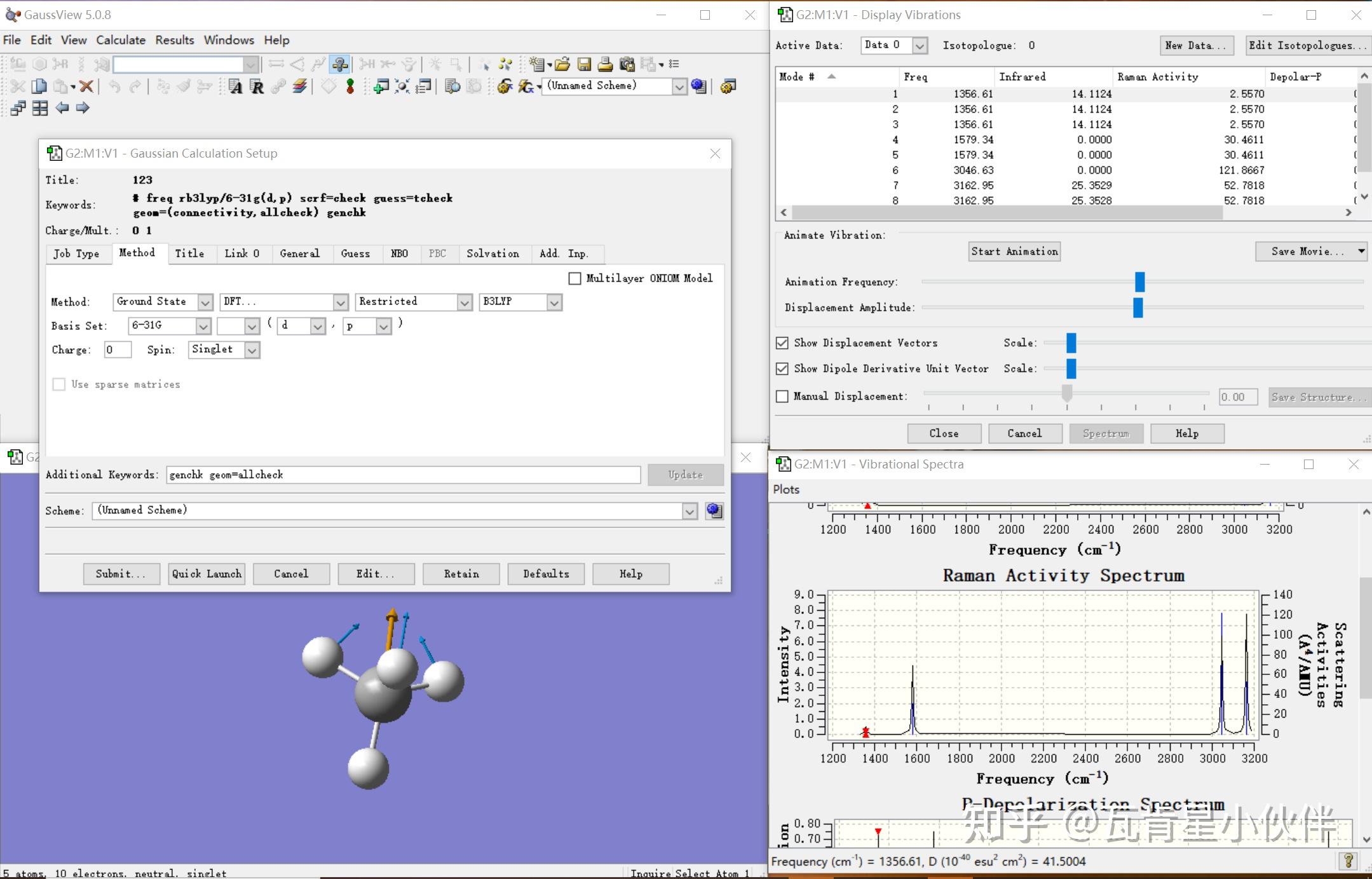Enable the Multilayer ONIOM Model checkbox
Viewport: 1372px width, 879px height.
coord(574,278)
